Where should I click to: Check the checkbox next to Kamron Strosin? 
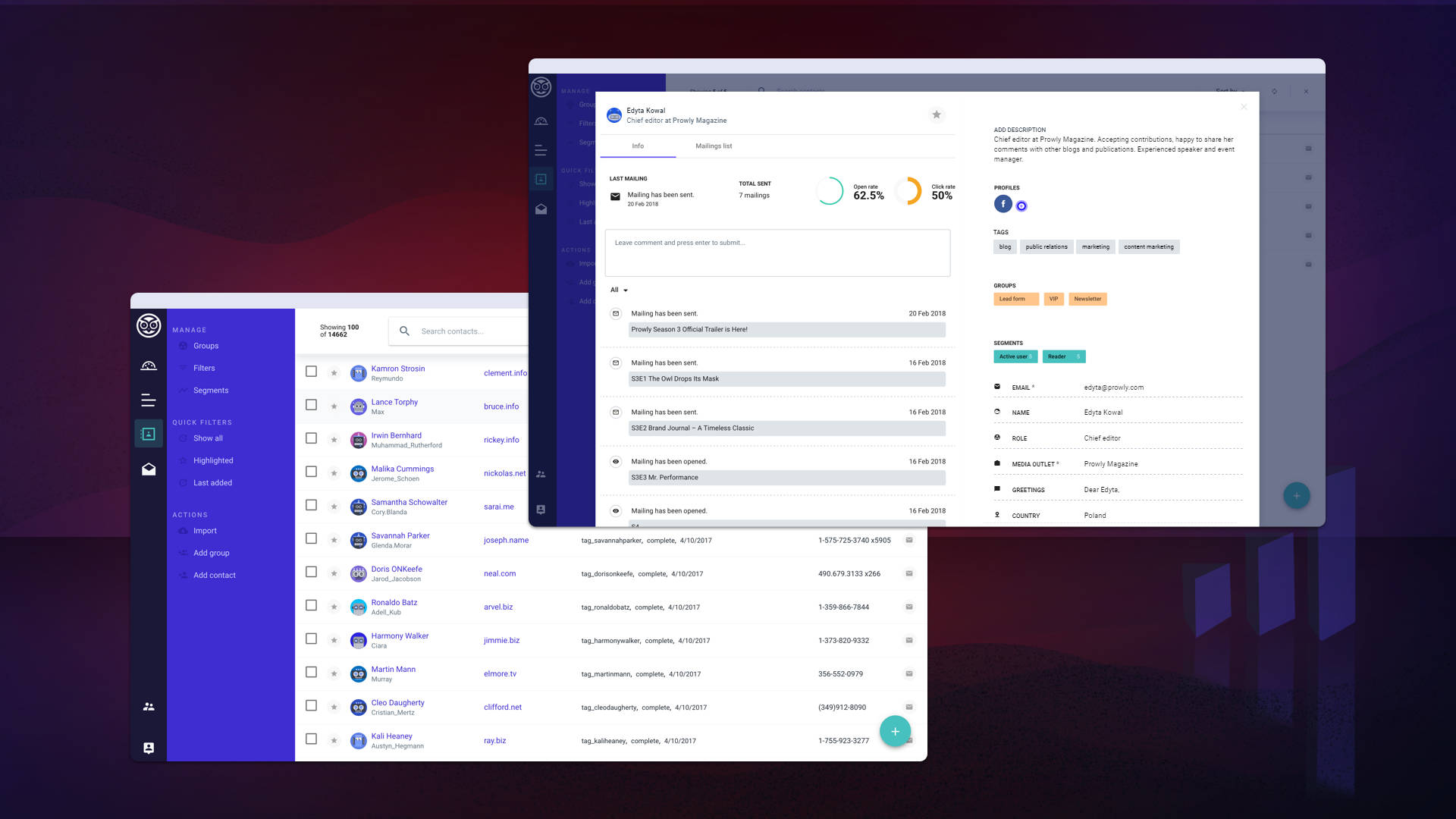[311, 371]
